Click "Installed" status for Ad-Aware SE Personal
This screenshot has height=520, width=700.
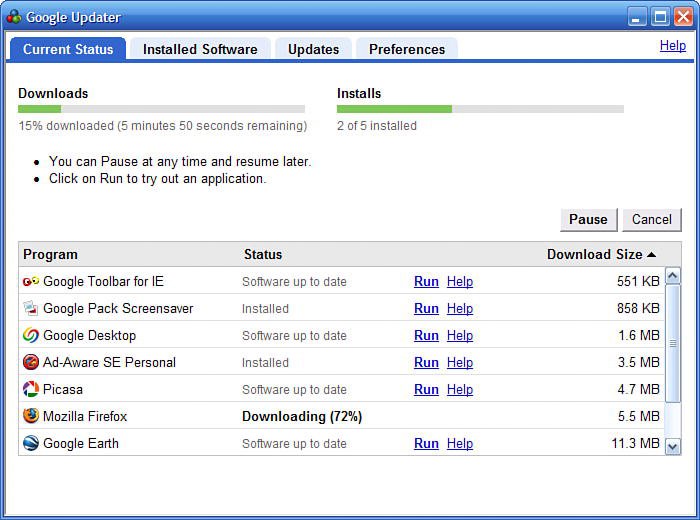pyautogui.click(x=265, y=362)
